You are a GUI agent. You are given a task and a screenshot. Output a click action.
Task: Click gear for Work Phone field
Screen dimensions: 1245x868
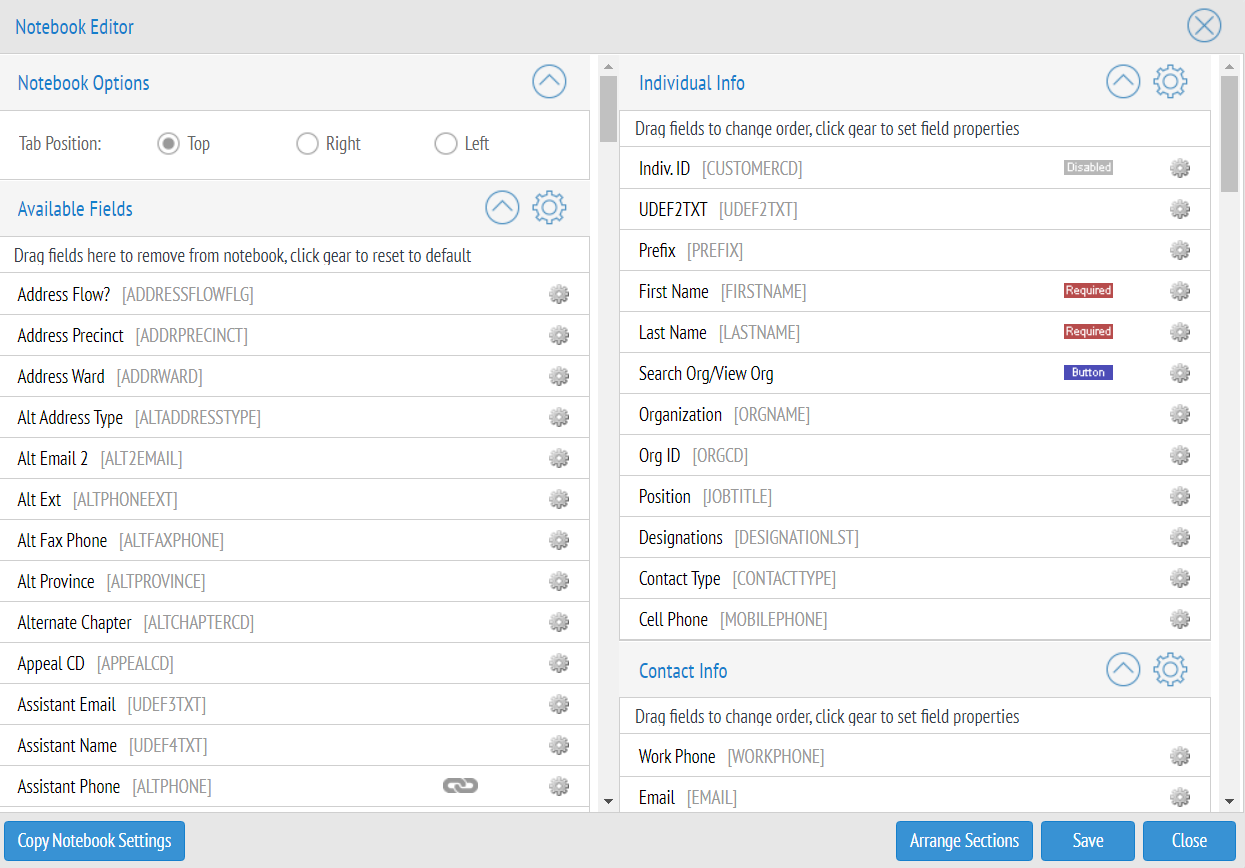pyautogui.click(x=1180, y=756)
